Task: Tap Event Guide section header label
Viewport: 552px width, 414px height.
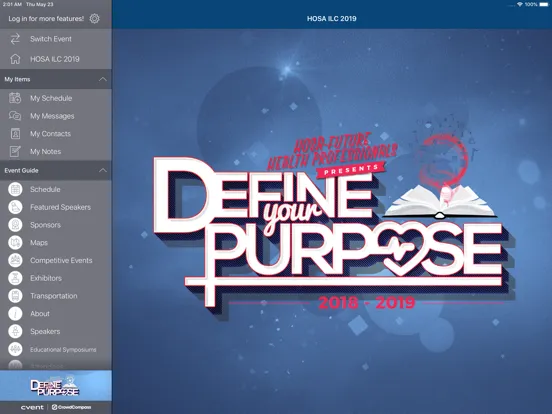Action: [21, 170]
